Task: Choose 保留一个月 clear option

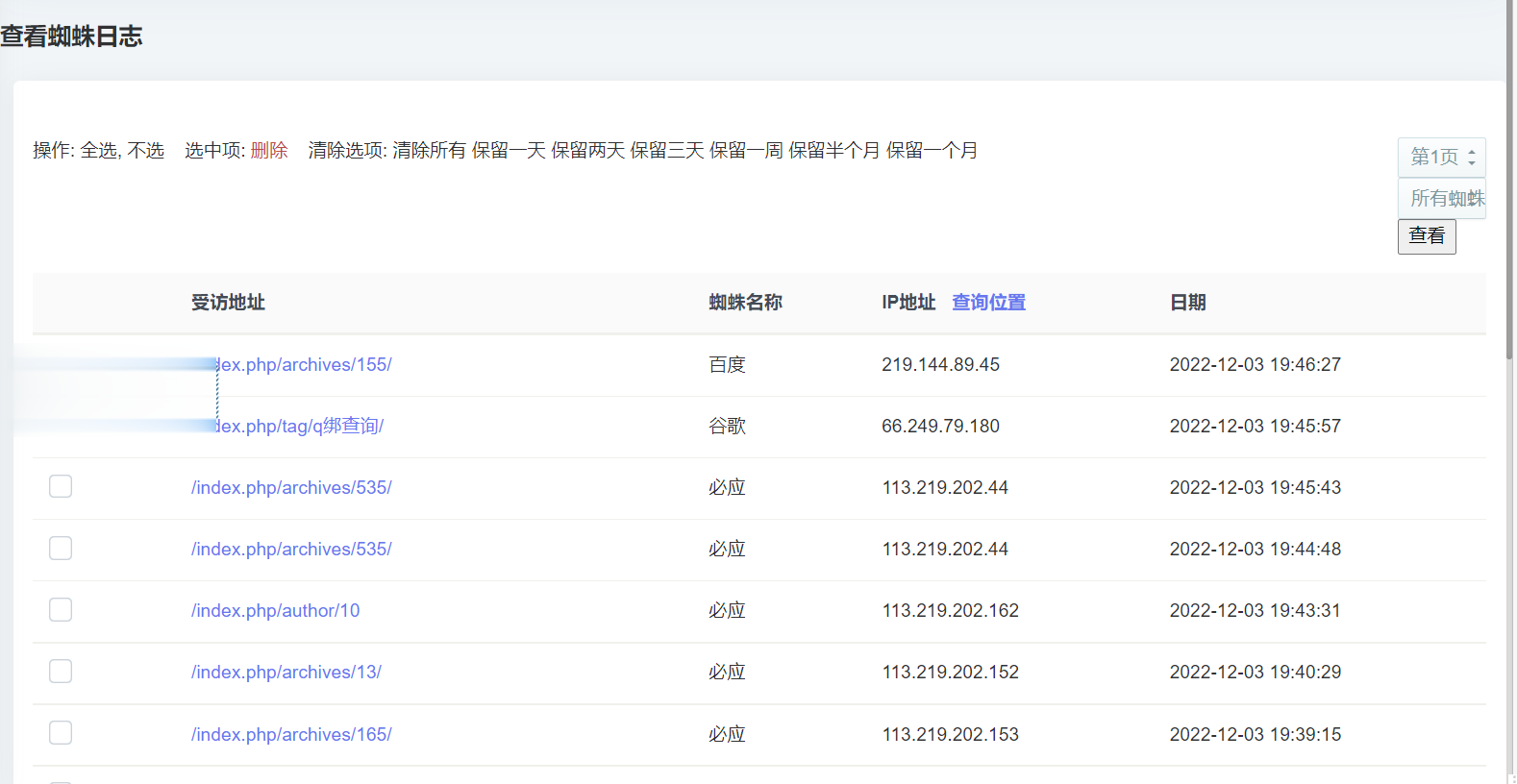Action: [932, 151]
